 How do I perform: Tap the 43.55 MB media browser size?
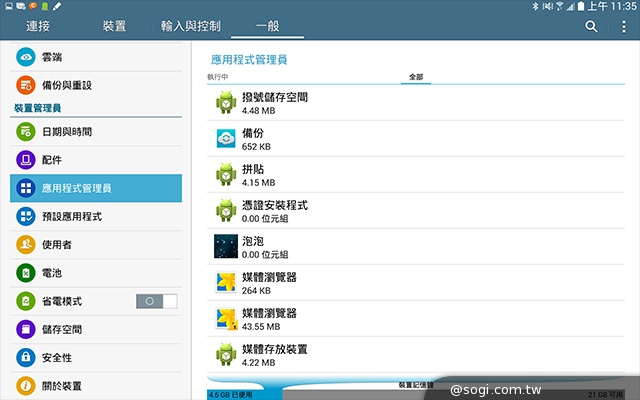click(261, 327)
